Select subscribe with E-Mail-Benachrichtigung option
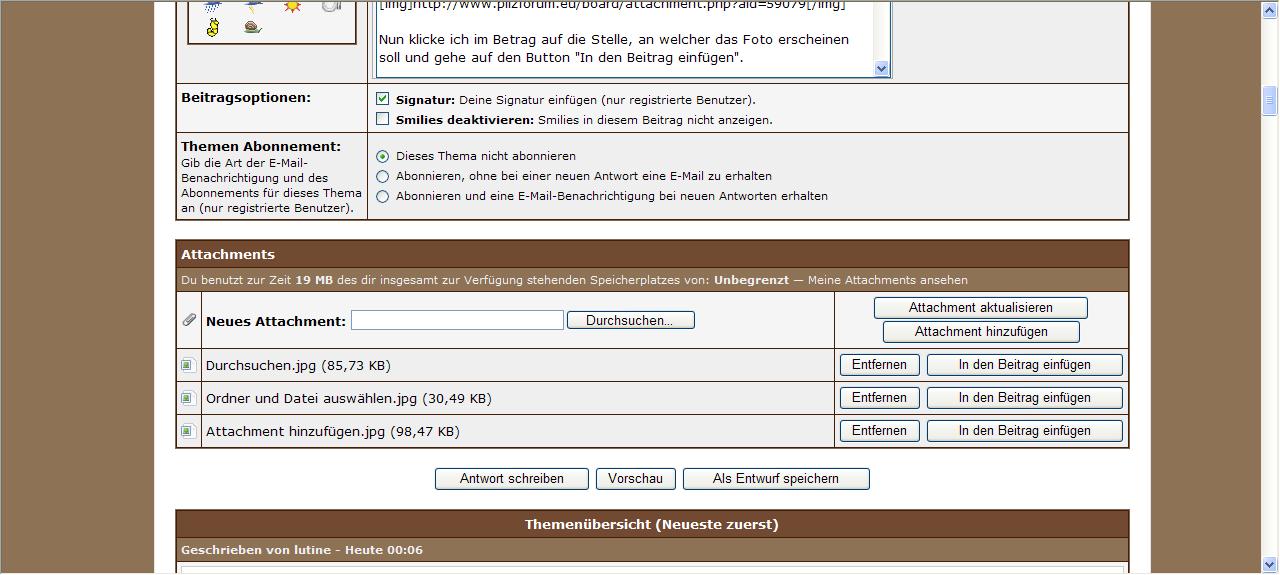Image resolution: width=1280 pixels, height=575 pixels. 383,197
